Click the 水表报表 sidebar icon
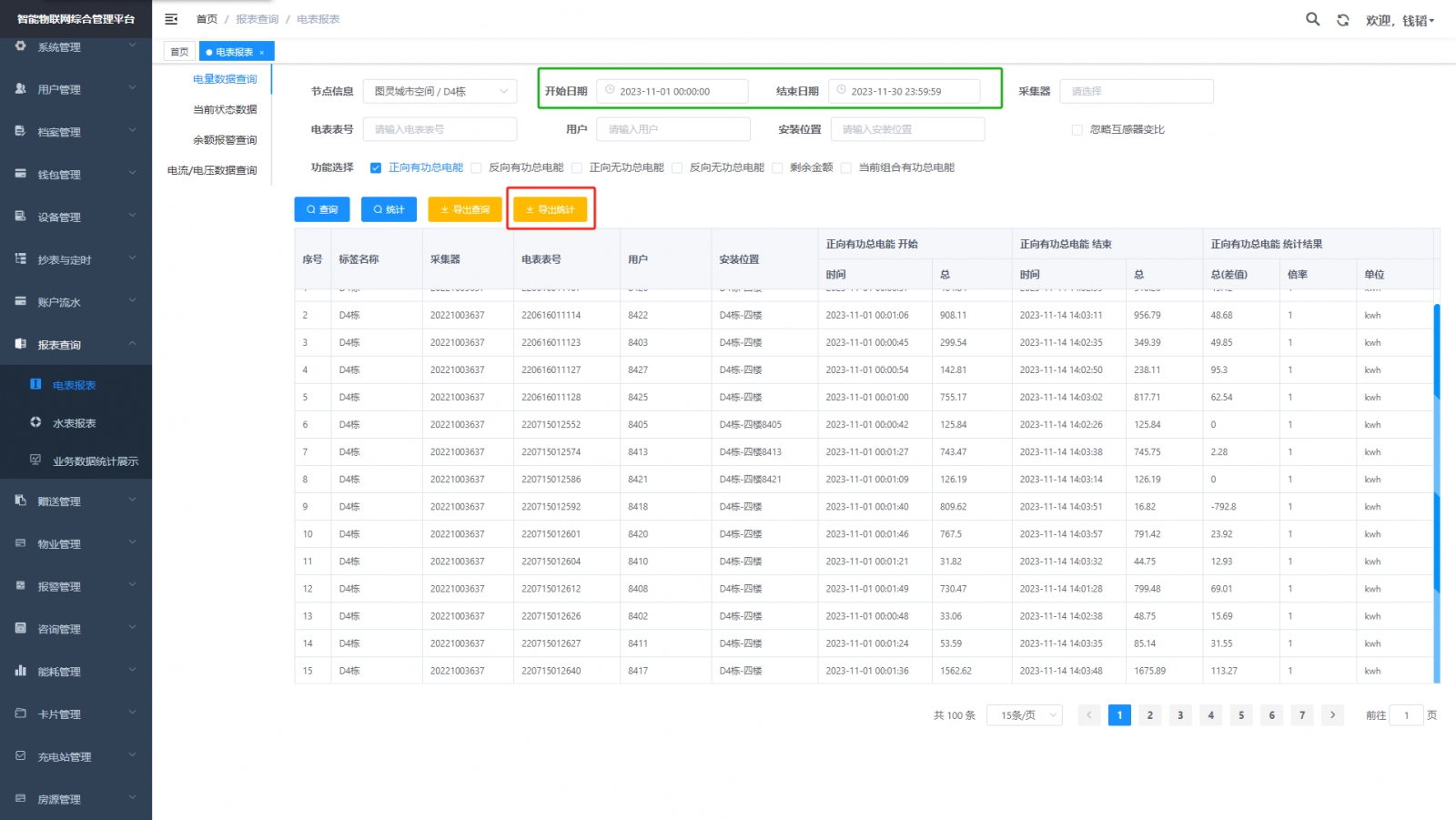 (35, 422)
